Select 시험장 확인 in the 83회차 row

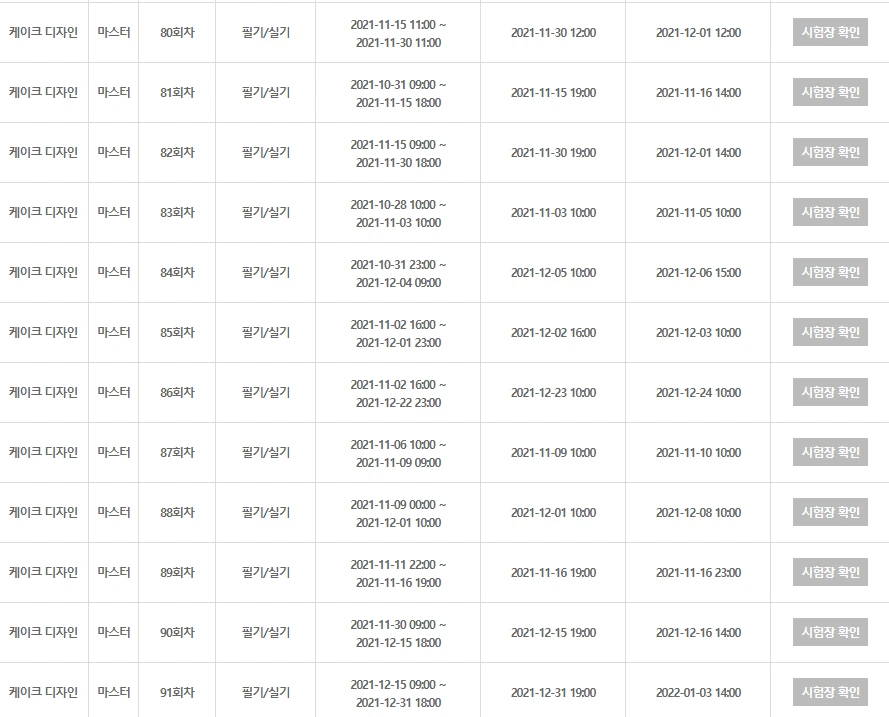830,213
